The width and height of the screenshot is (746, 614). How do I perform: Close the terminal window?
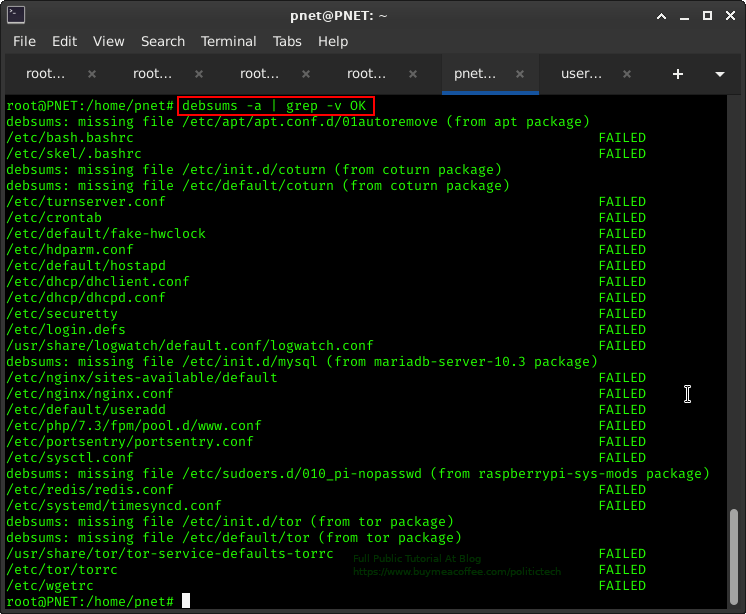tap(730, 16)
